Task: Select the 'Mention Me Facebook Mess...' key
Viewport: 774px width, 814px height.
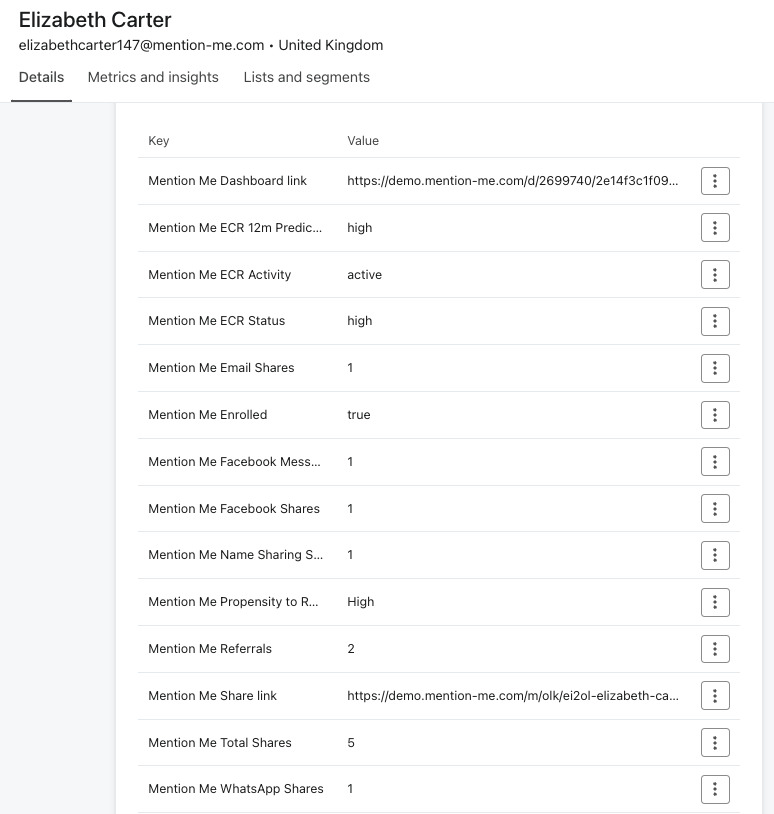Action: point(234,462)
